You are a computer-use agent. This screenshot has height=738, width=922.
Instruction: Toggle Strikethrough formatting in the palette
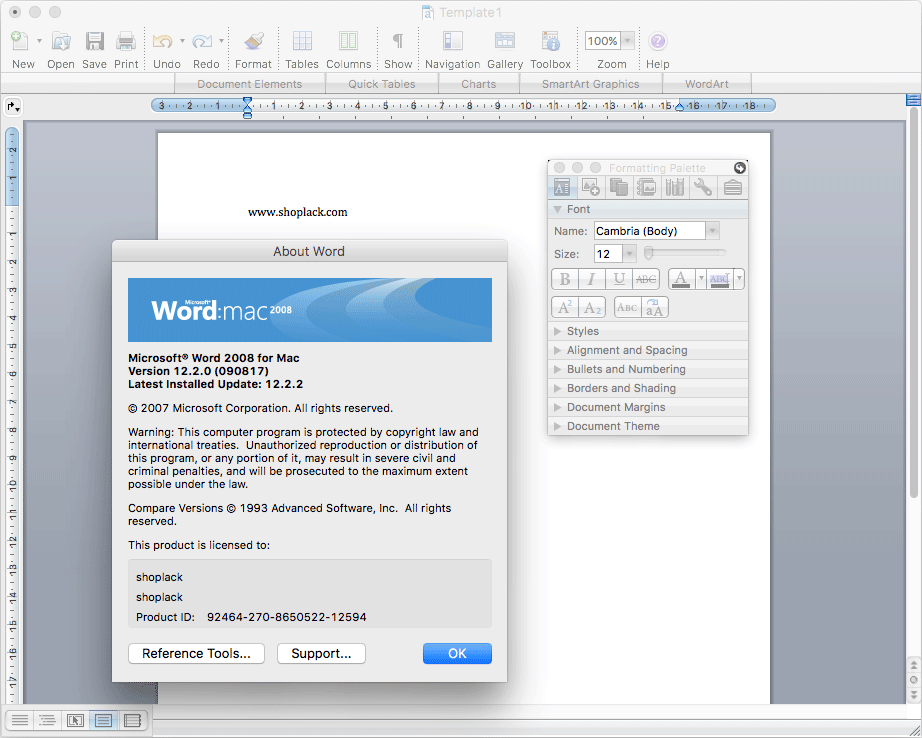point(646,279)
